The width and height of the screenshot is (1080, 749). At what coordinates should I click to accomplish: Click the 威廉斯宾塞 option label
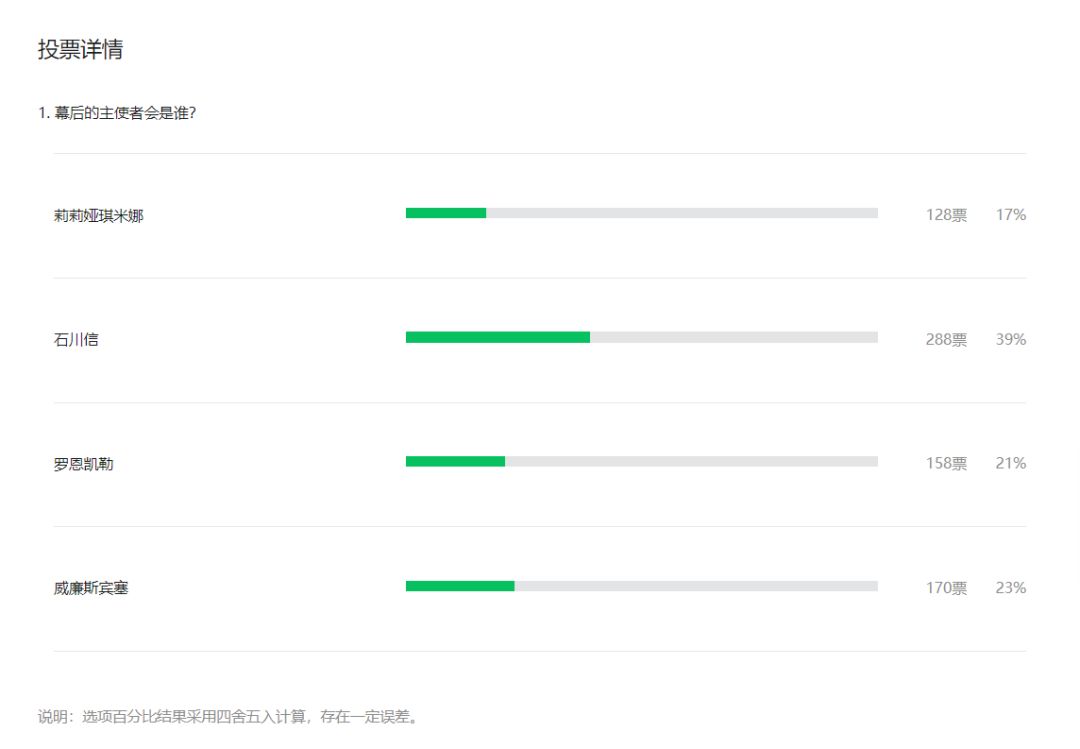point(91,588)
